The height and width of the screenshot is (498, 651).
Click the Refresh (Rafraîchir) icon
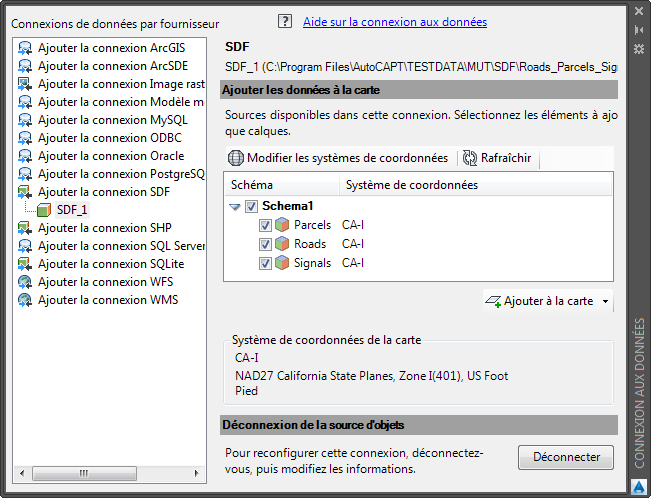(470, 158)
